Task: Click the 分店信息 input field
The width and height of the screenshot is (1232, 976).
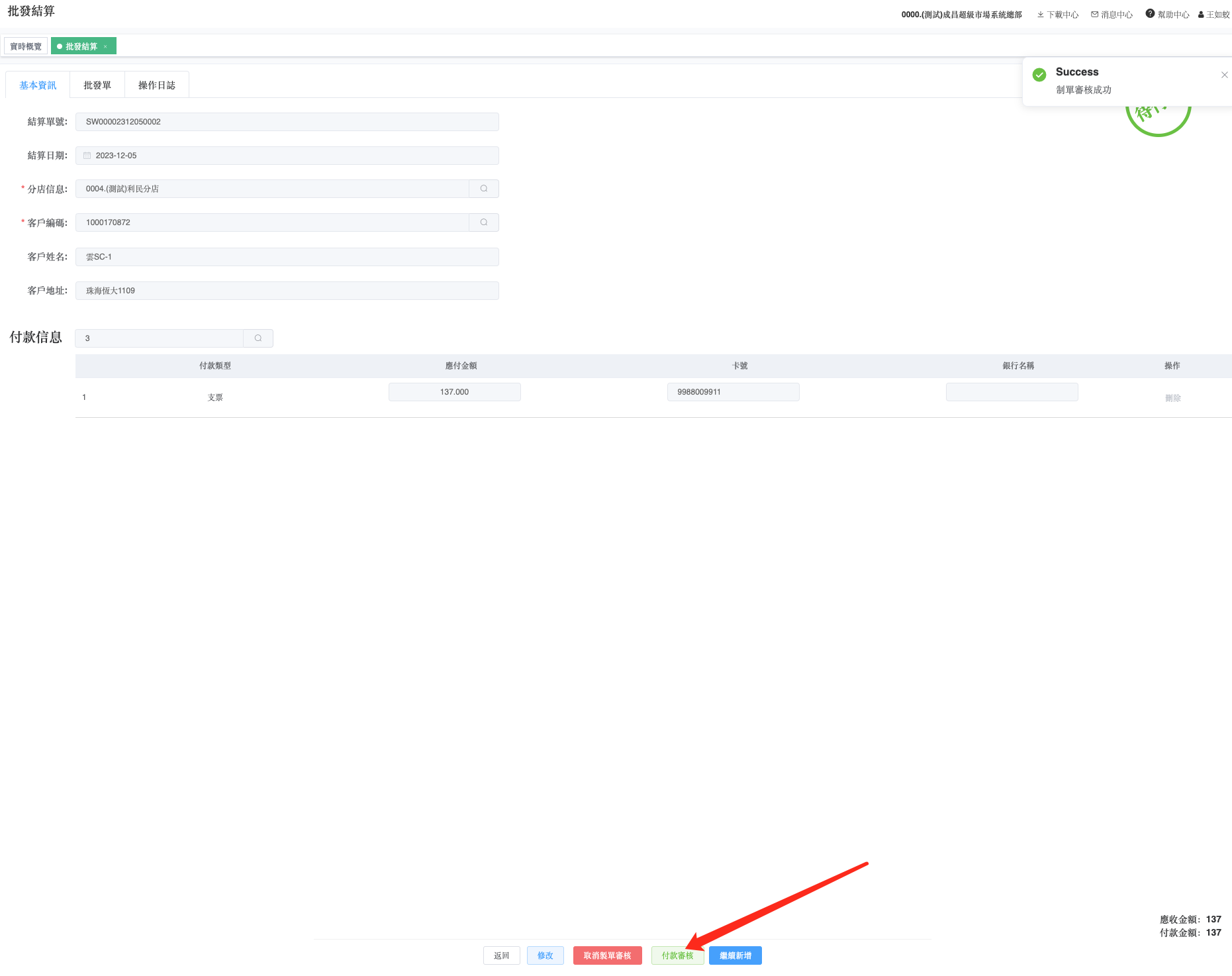Action: click(x=273, y=189)
